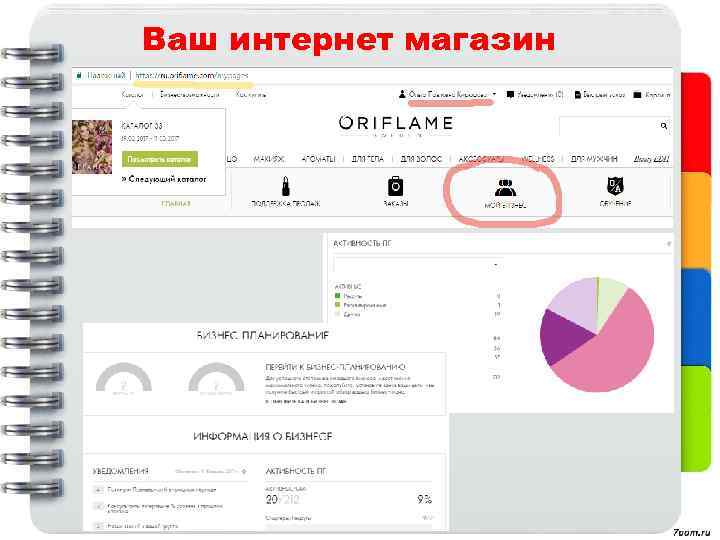Screen dimensions: 720x540
Task: Click the shield Обучение icon
Action: coord(615,186)
